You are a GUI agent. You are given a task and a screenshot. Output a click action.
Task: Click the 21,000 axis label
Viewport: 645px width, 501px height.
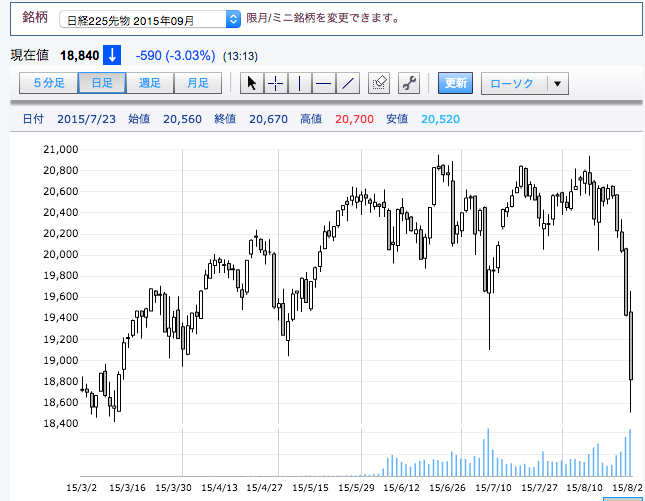point(60,149)
